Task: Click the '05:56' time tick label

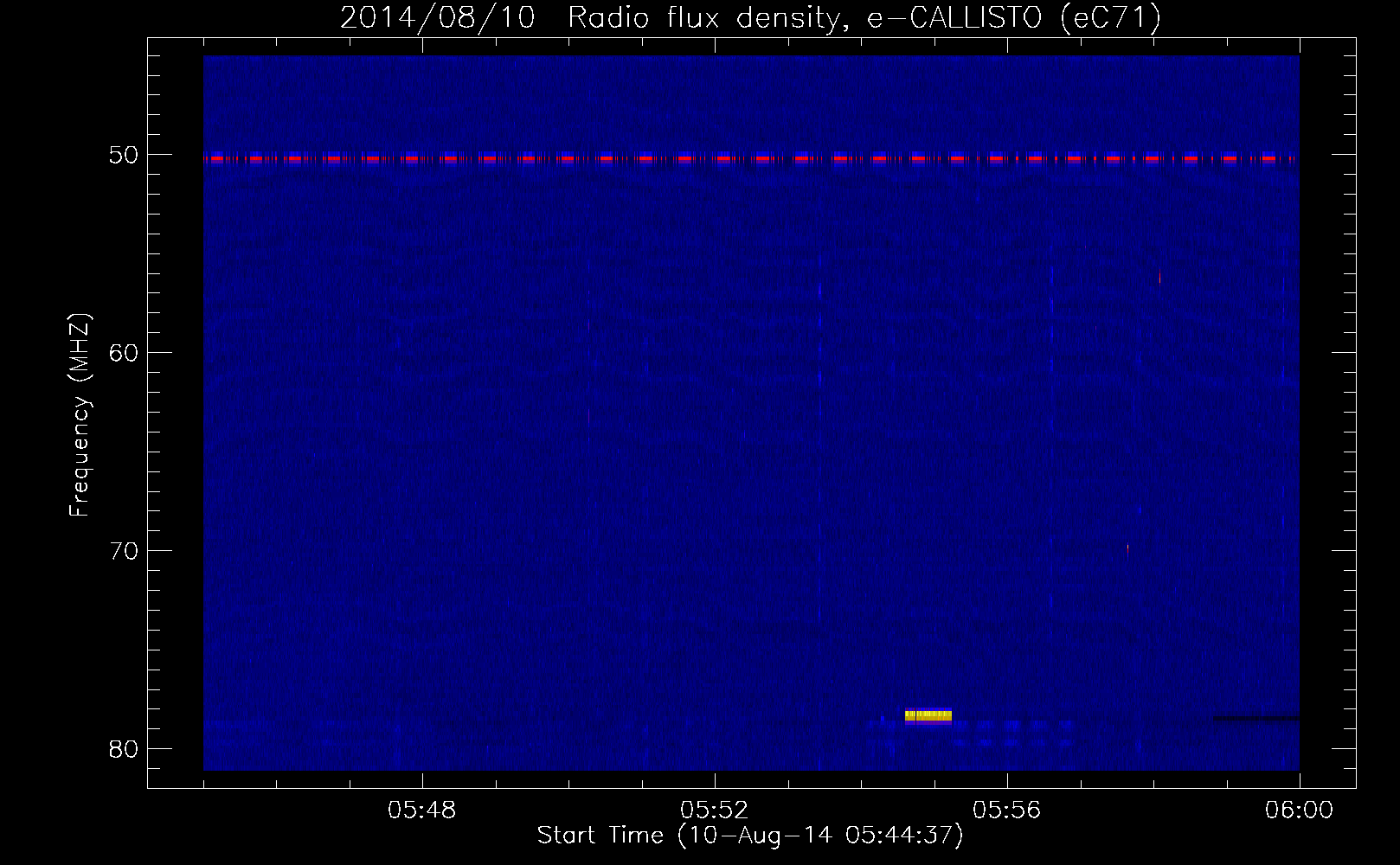Action: [x=1007, y=811]
